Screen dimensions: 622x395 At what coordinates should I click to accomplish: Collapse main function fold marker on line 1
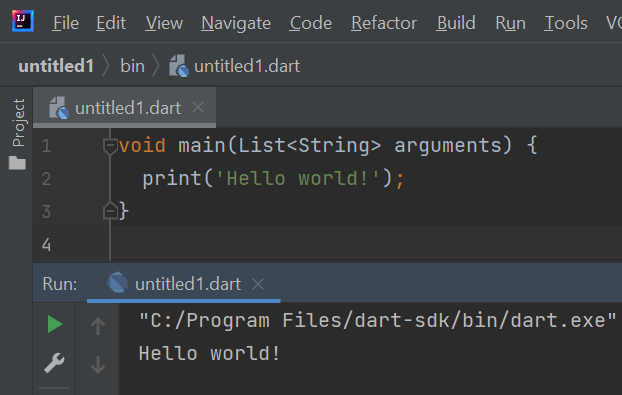[110, 146]
